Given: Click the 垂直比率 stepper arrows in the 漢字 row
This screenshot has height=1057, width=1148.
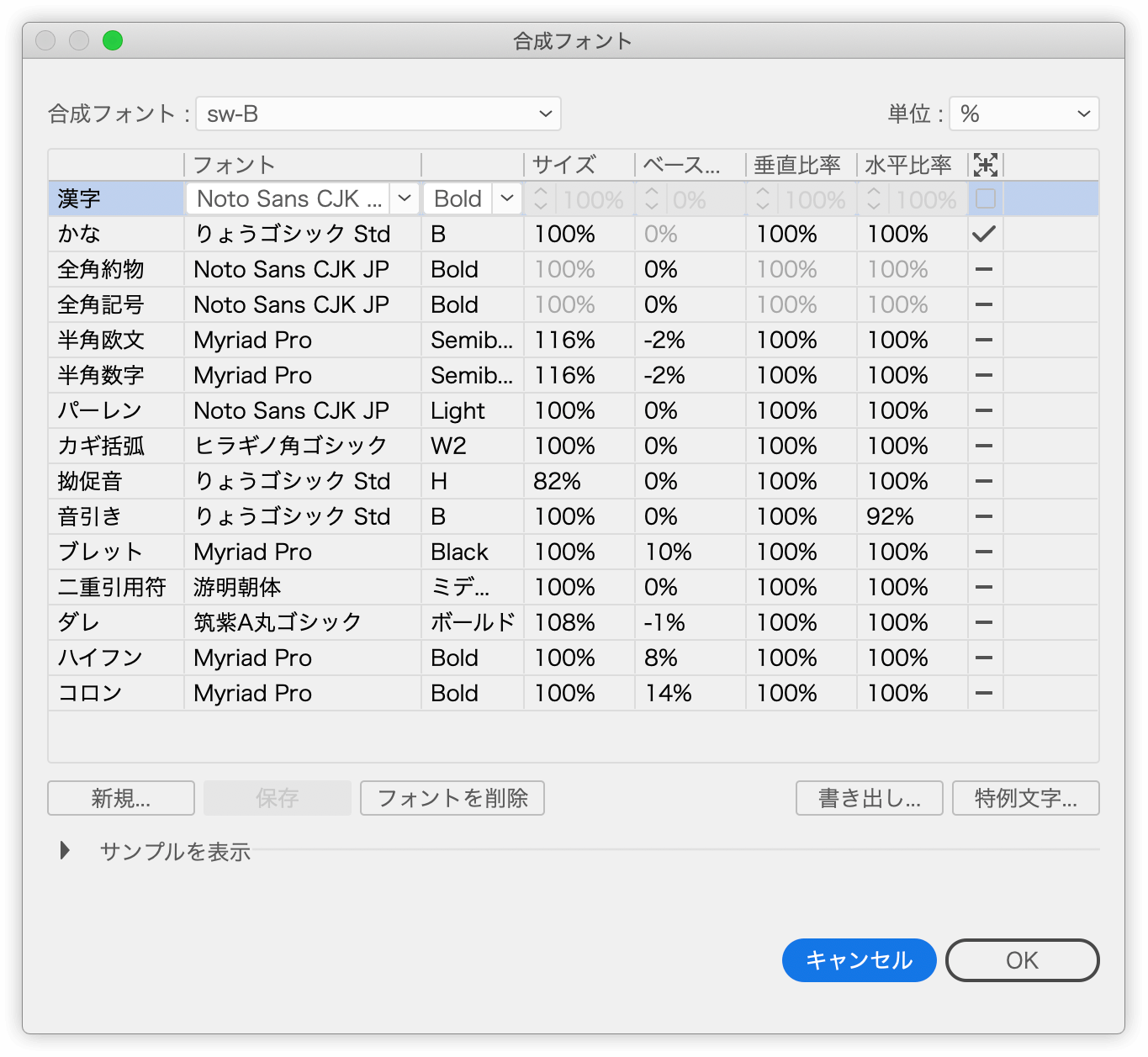Looking at the screenshot, I should [x=763, y=198].
